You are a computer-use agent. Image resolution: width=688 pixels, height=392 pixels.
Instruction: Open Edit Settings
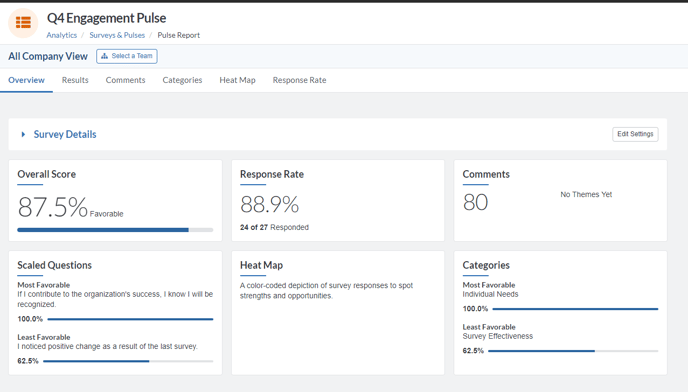tap(635, 134)
